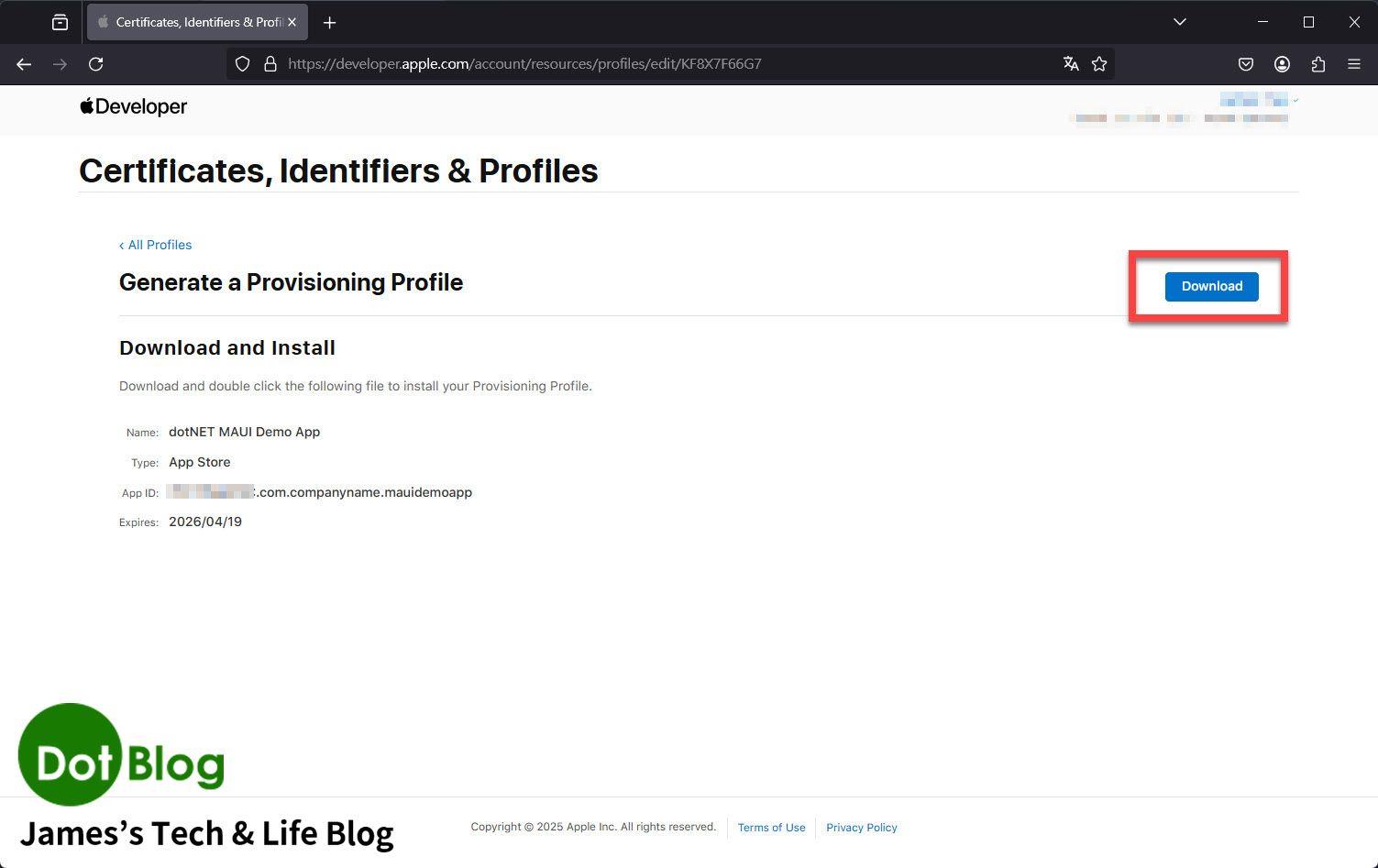Open the translate page icon
This screenshot has height=868, width=1378.
click(x=1071, y=64)
